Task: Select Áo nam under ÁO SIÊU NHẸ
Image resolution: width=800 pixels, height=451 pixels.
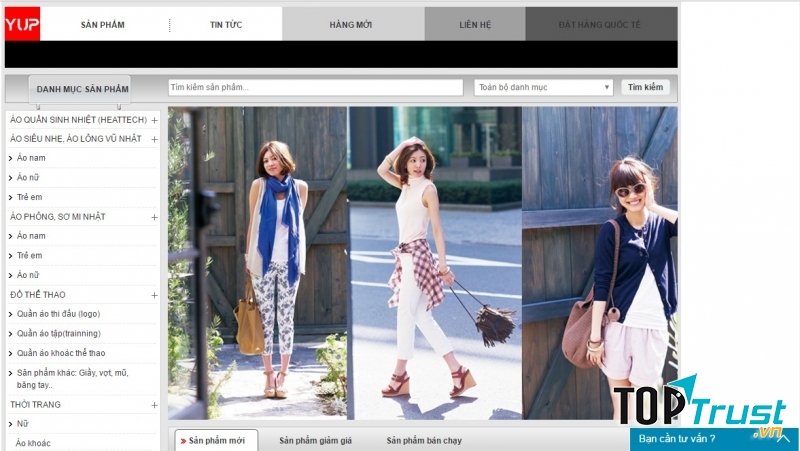Action: click(x=31, y=158)
